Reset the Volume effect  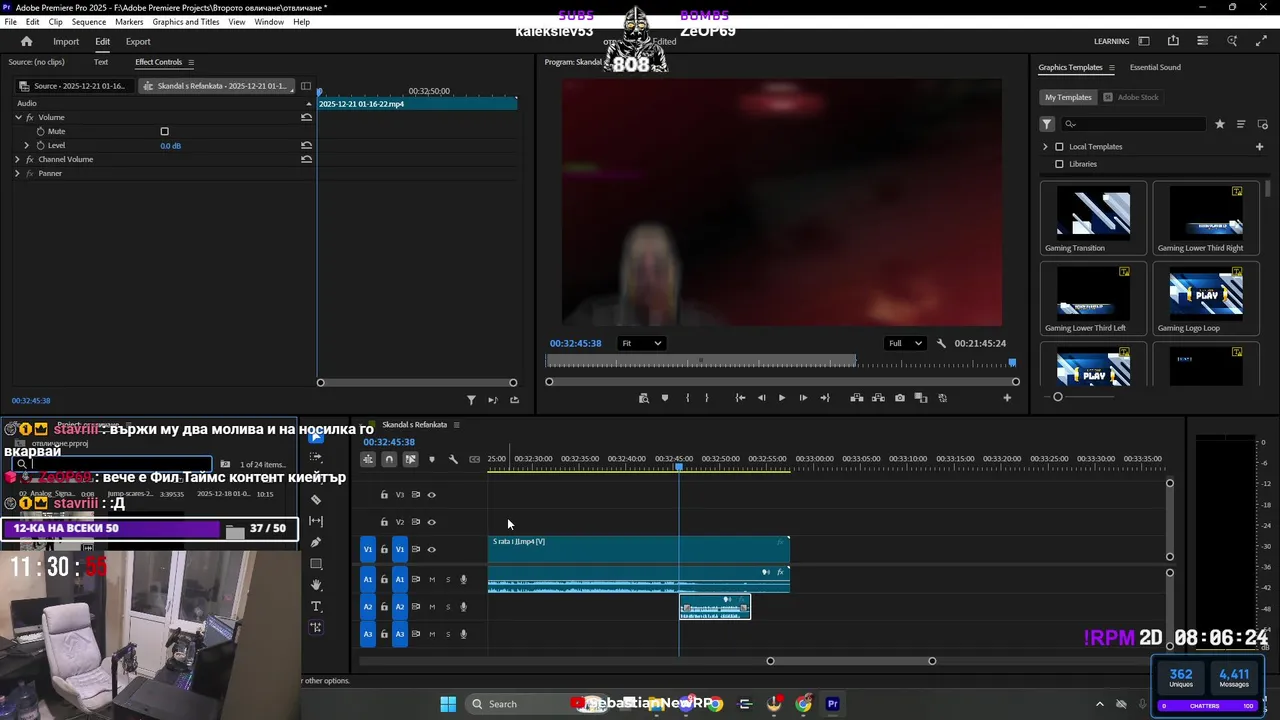pos(306,117)
